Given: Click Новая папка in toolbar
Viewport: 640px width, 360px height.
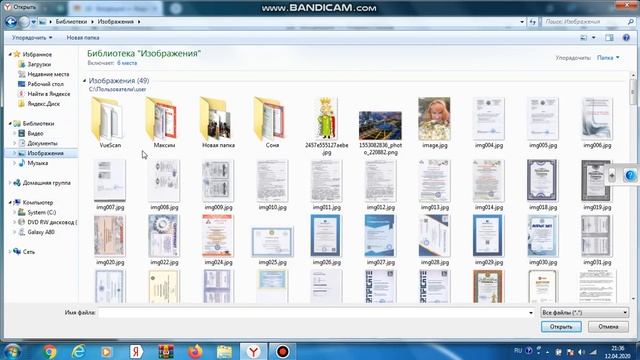Looking at the screenshot, I should point(83,38).
